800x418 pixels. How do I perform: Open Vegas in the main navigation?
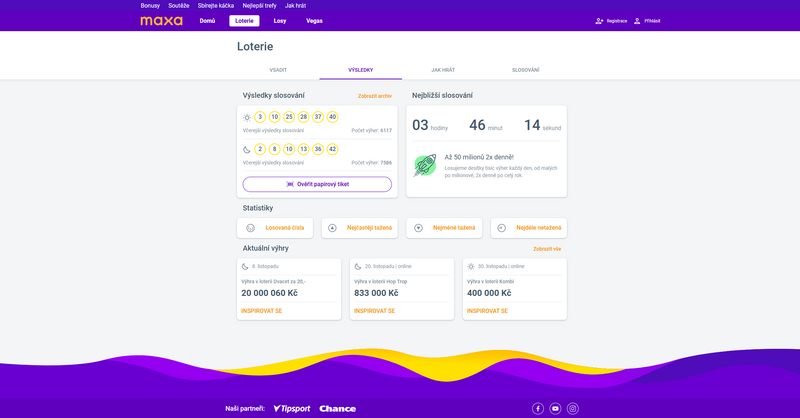(314, 20)
